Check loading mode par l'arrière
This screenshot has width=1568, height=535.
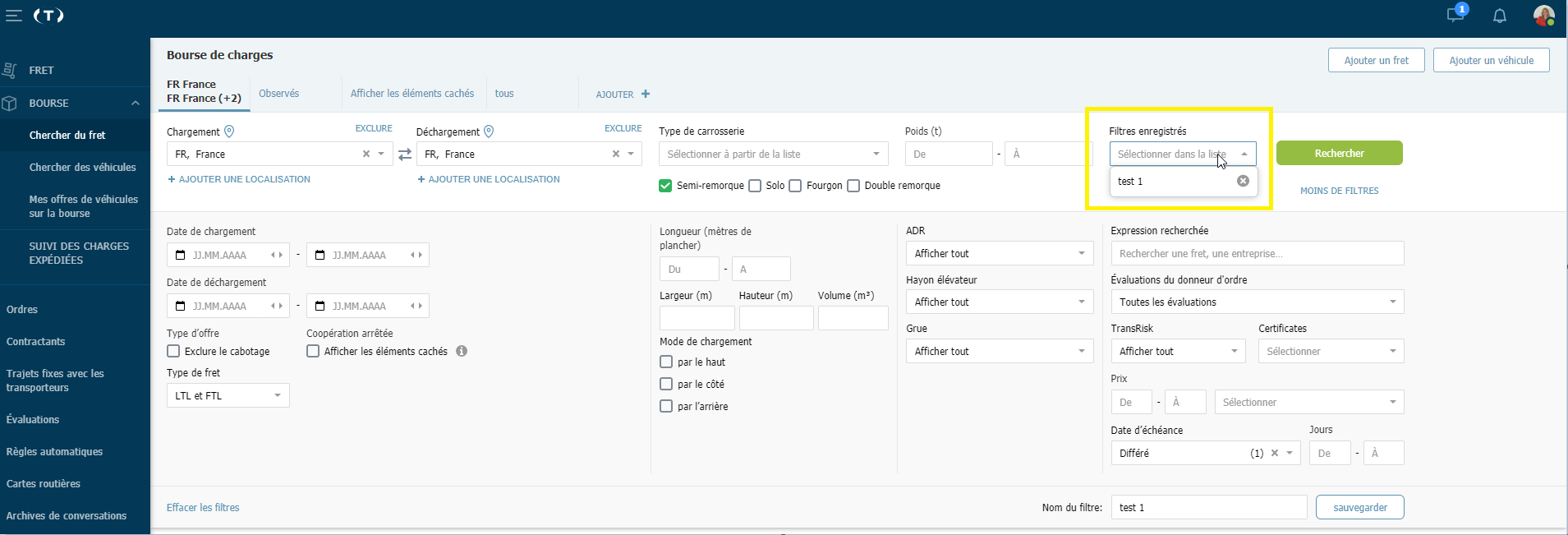[666, 406]
